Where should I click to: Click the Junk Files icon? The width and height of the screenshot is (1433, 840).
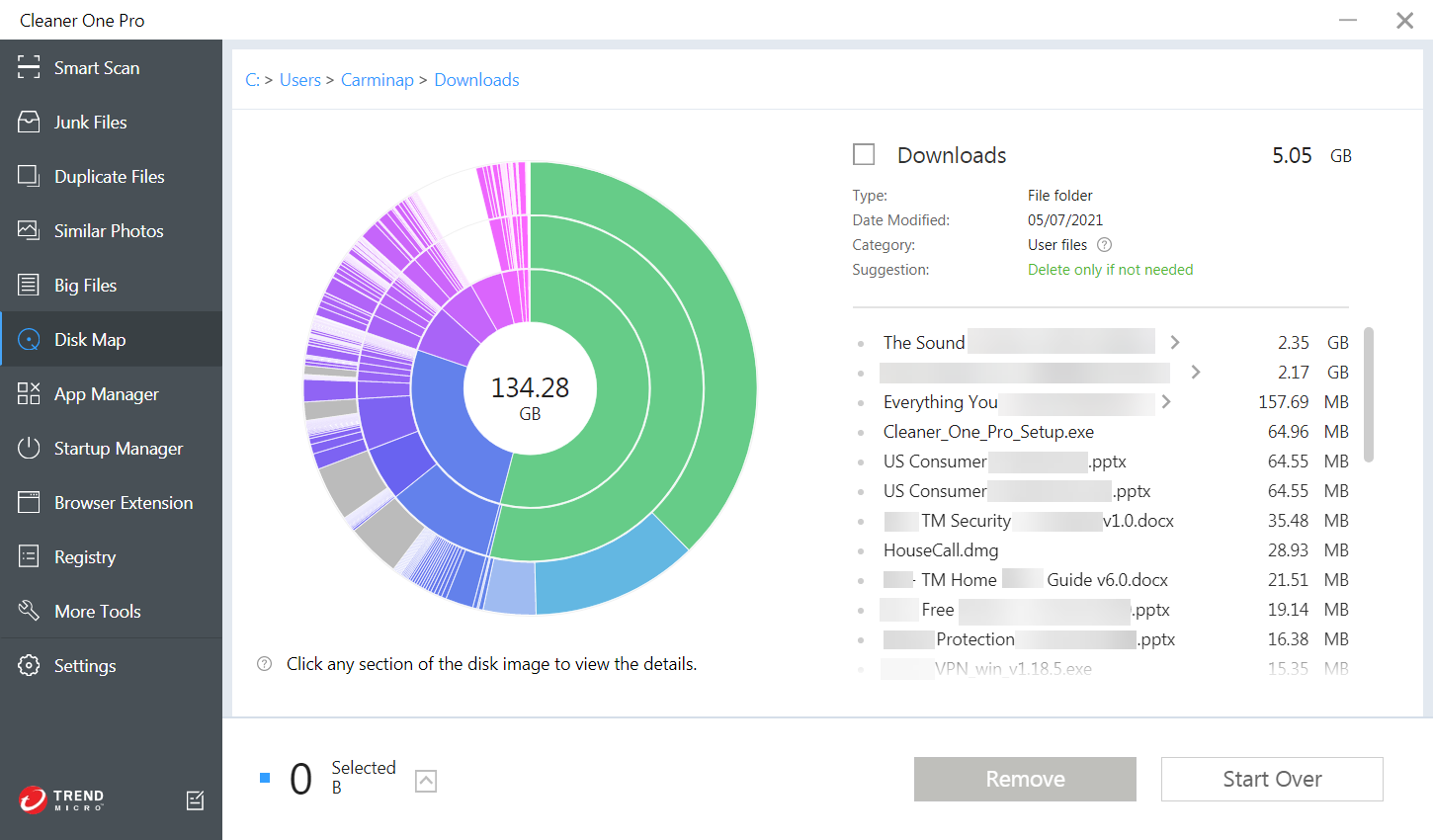(29, 122)
